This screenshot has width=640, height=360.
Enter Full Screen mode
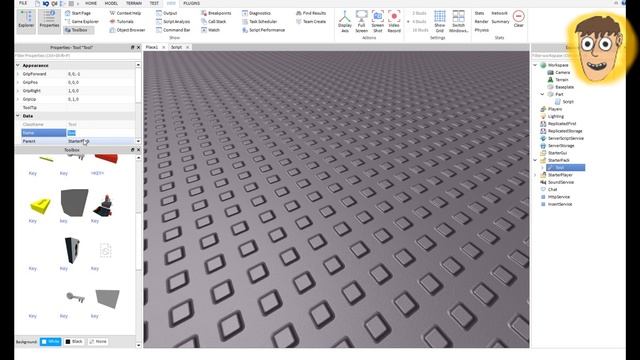361,22
